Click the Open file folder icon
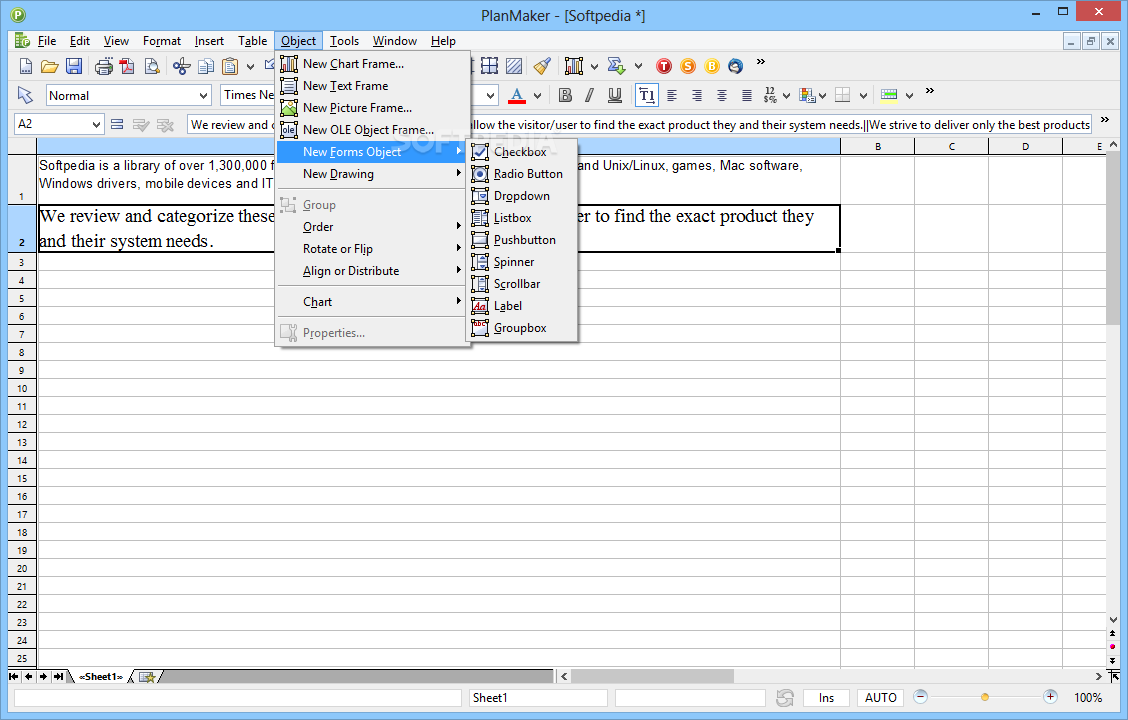1128x720 pixels. (50, 66)
